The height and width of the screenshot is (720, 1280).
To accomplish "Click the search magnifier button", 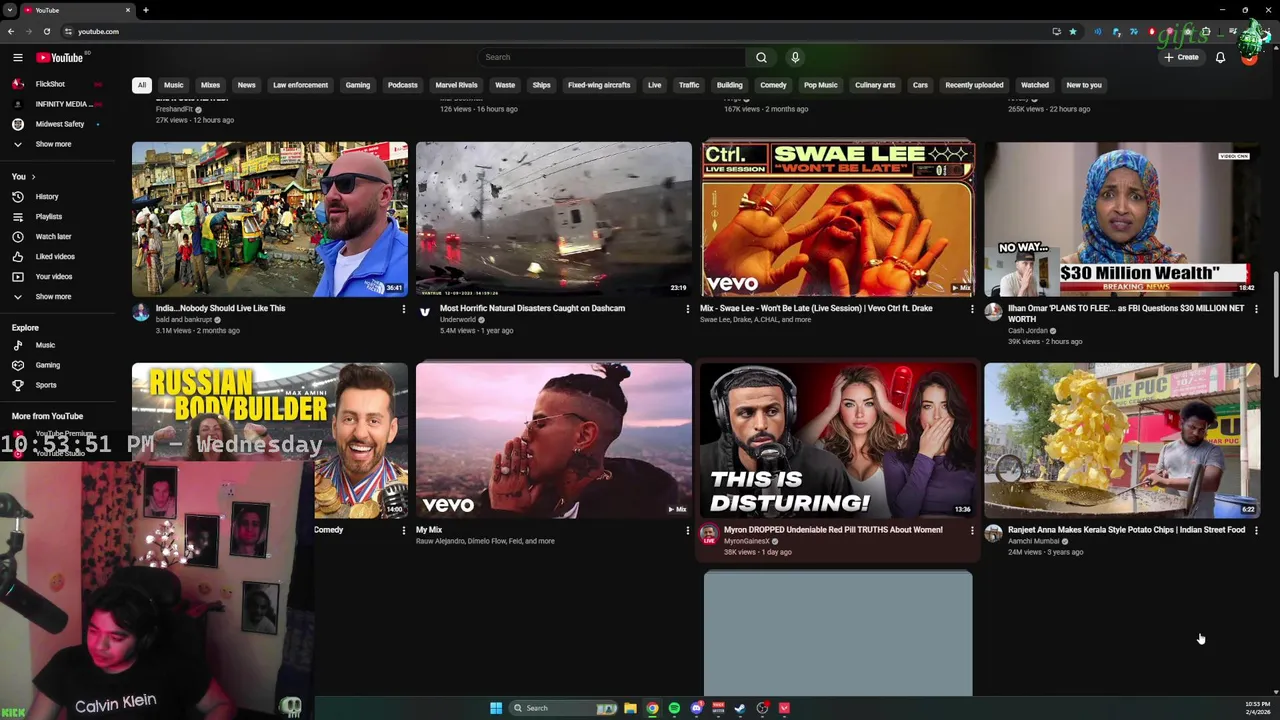I will (x=761, y=57).
